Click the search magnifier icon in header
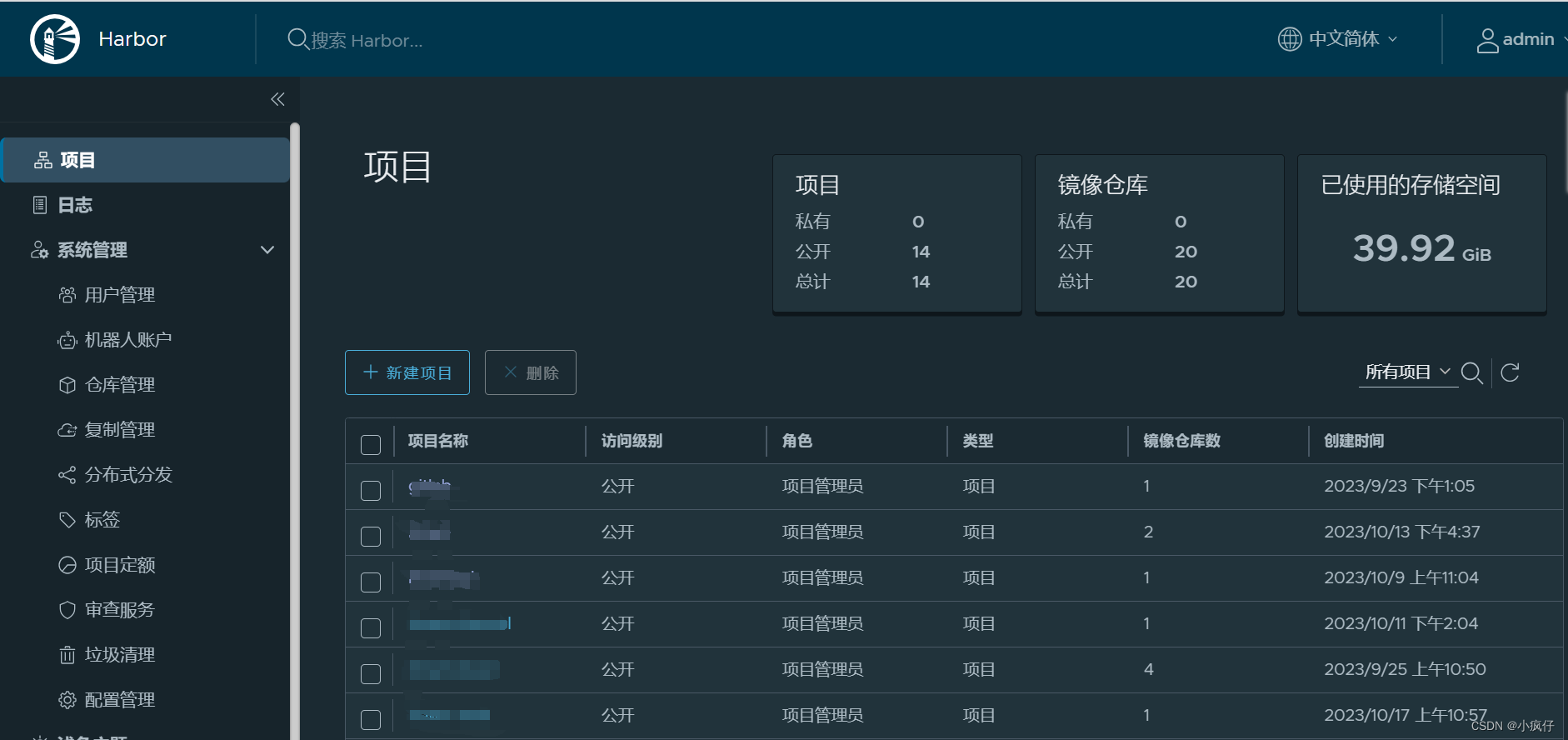The image size is (1568, 740). 297,39
